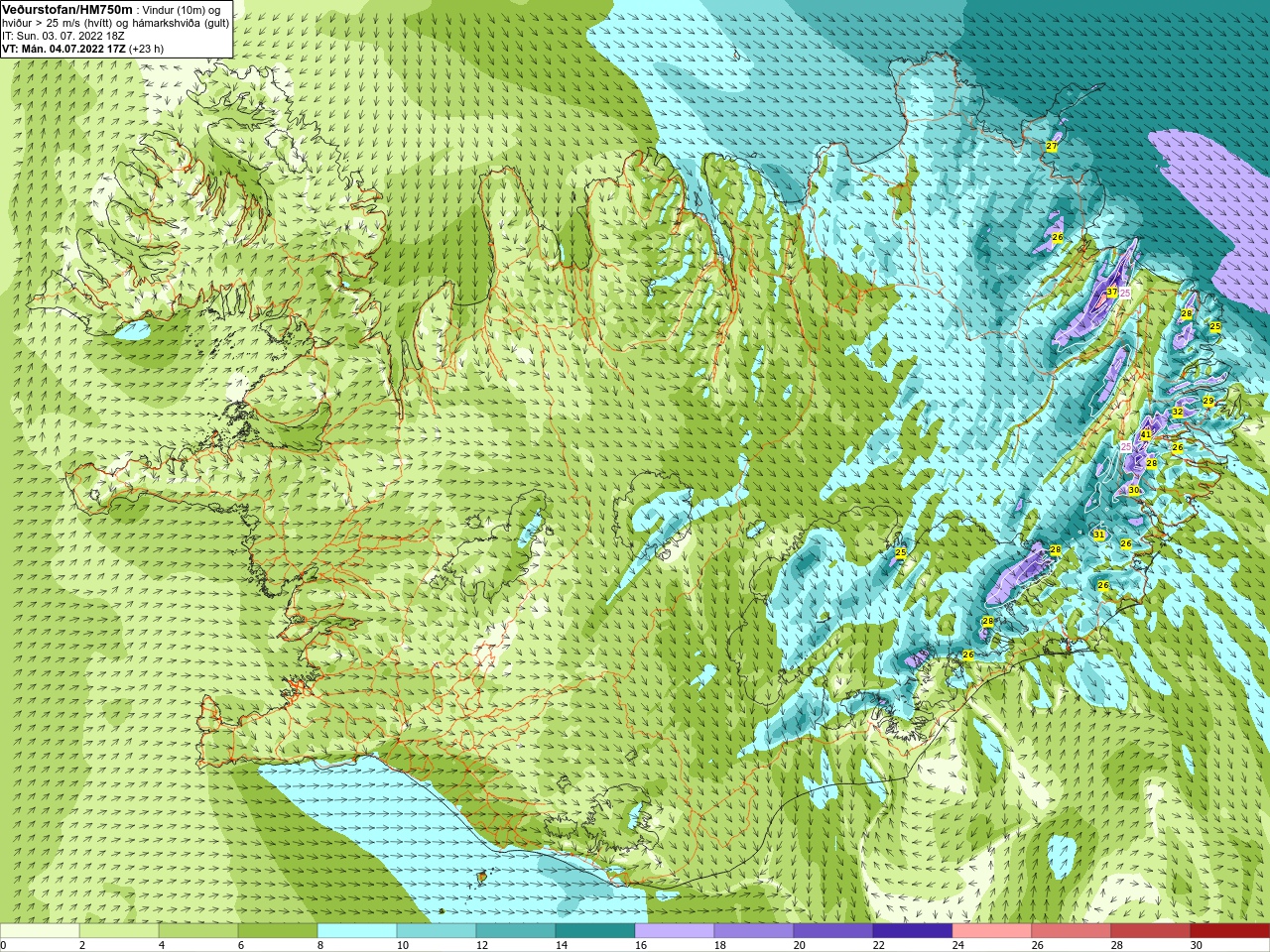Click the Veðurstofan/HM750m title text
Image resolution: width=1270 pixels, height=952 pixels.
coord(67,9)
